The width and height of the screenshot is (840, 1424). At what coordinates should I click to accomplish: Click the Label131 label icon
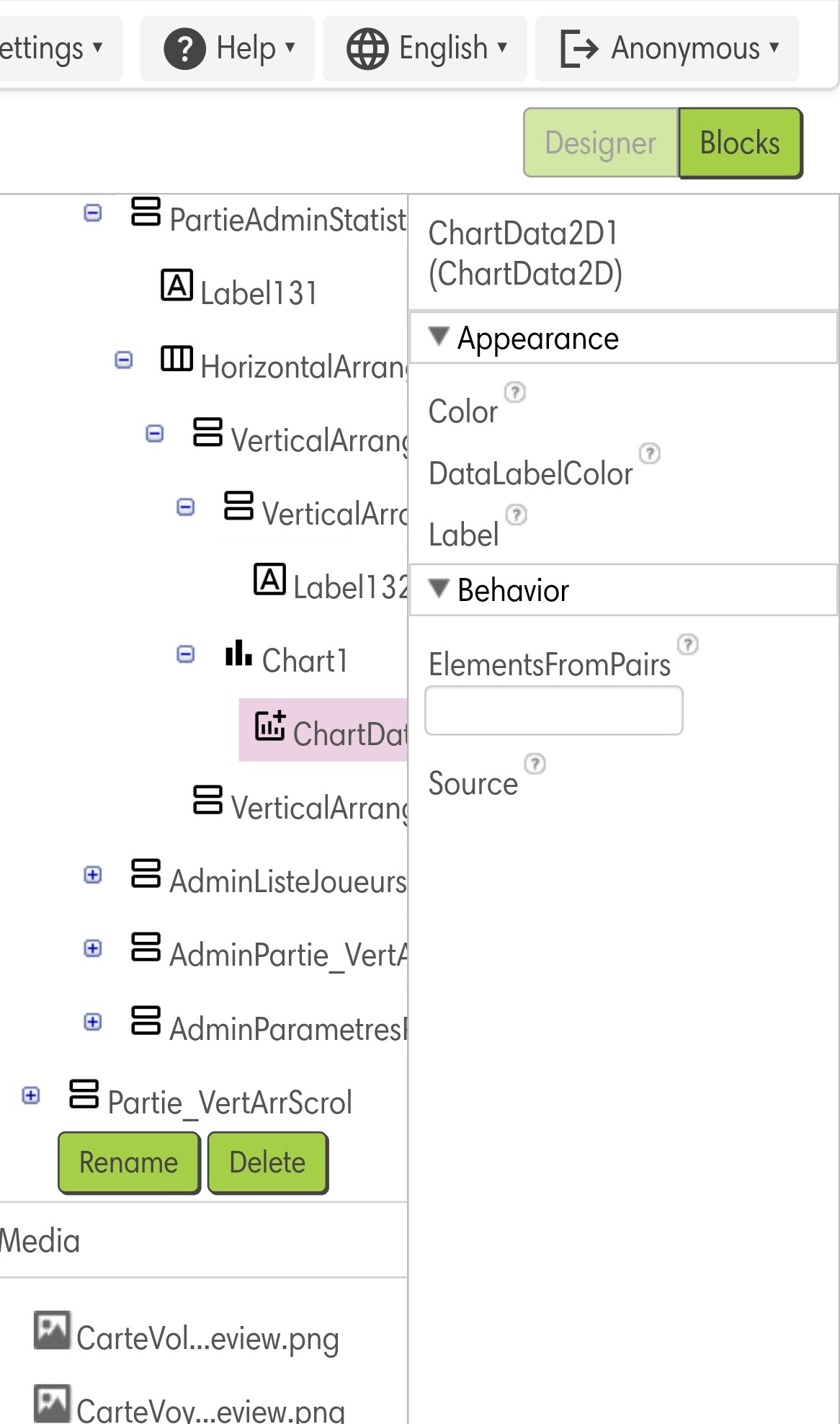click(177, 285)
